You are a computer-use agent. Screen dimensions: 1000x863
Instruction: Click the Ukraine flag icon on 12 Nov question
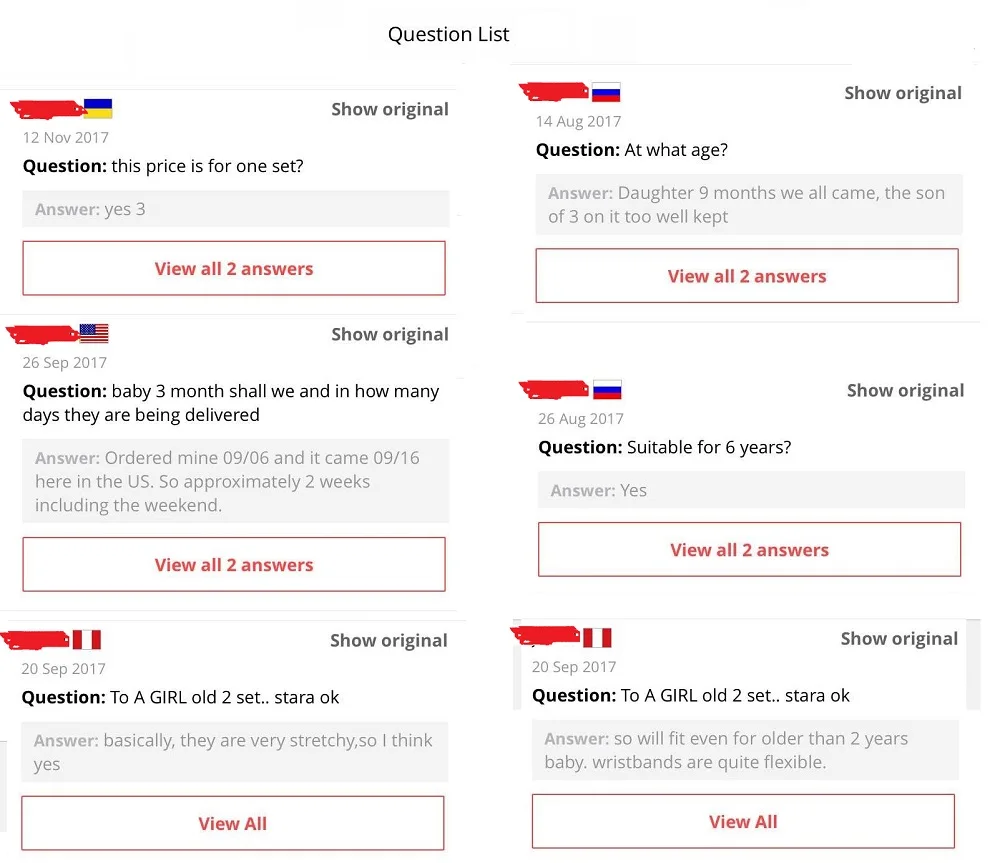[x=98, y=108]
